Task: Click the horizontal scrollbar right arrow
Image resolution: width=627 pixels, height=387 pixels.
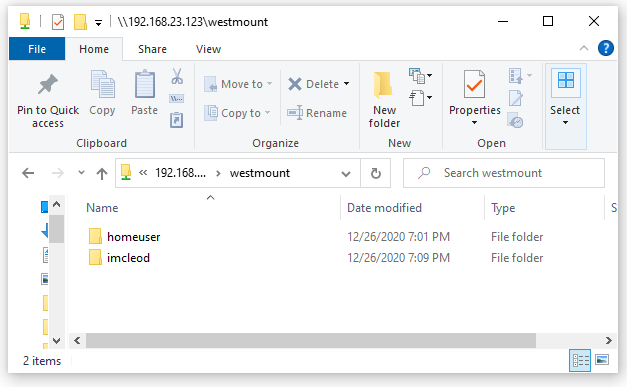Action: (x=608, y=341)
